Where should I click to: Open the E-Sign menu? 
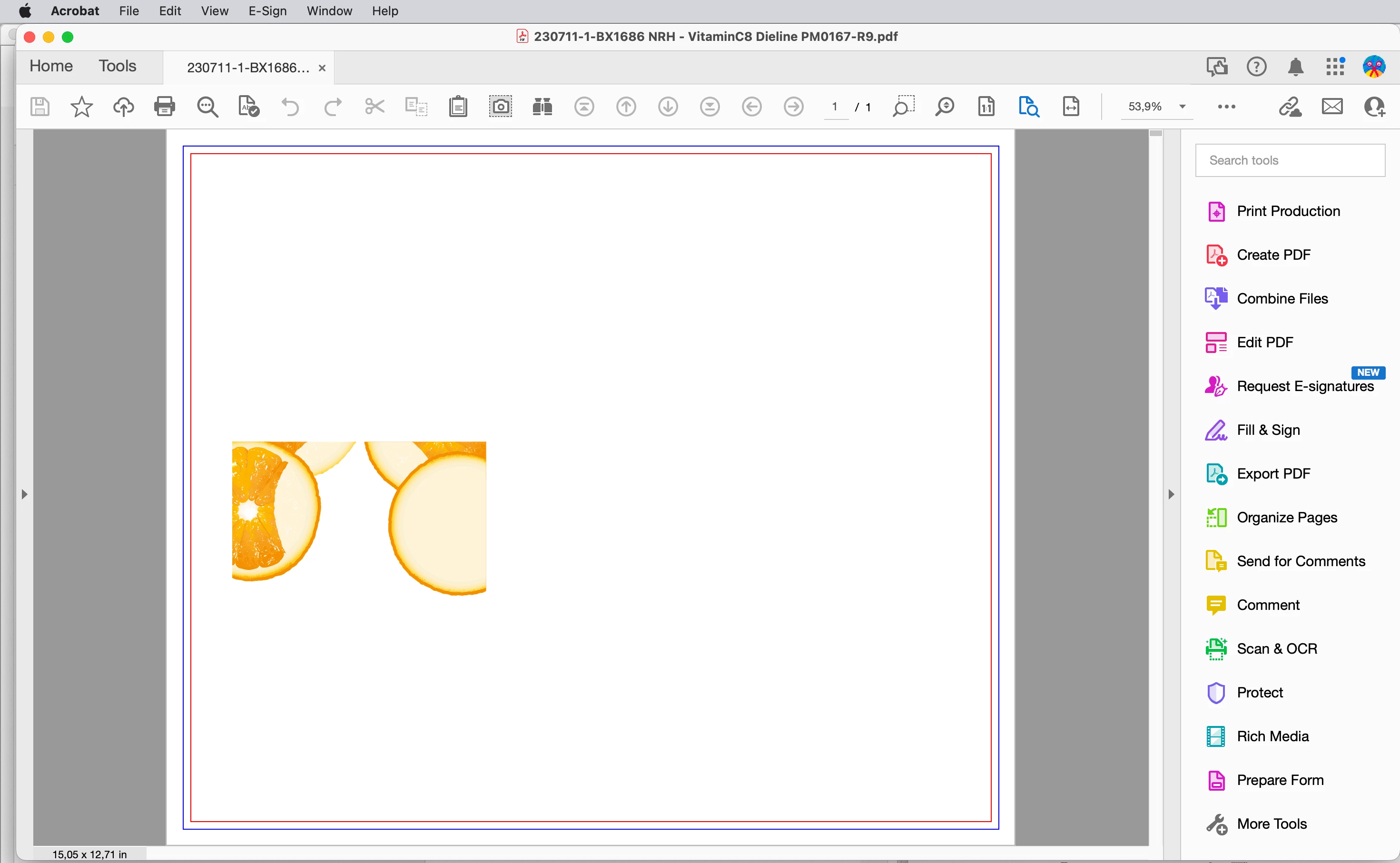coord(267,11)
